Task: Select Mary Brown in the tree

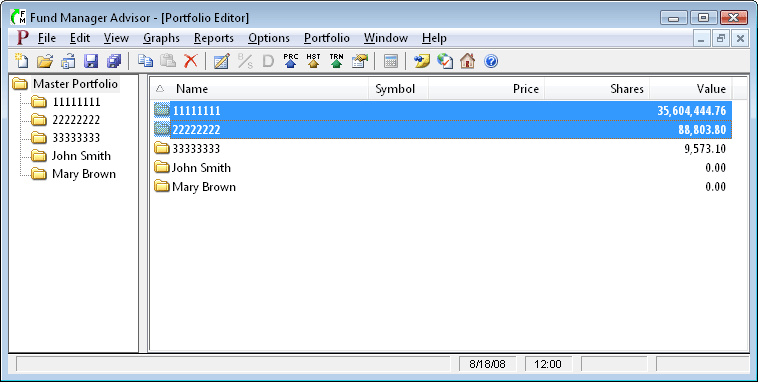Action: click(x=84, y=174)
